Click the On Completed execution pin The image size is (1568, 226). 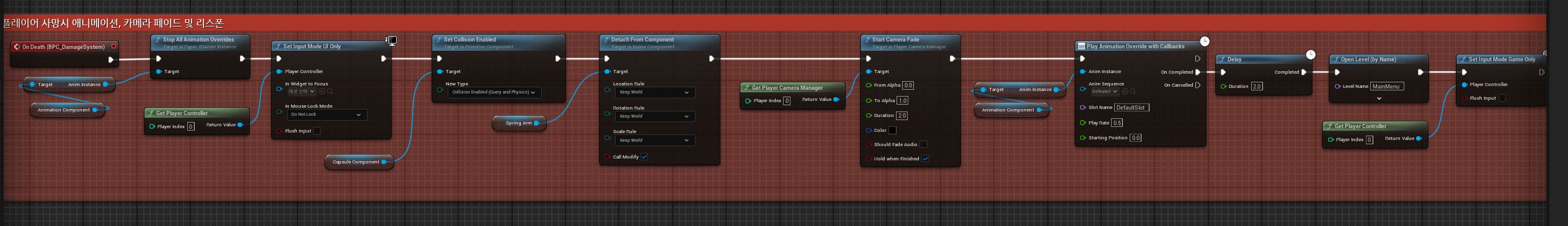point(1198,72)
